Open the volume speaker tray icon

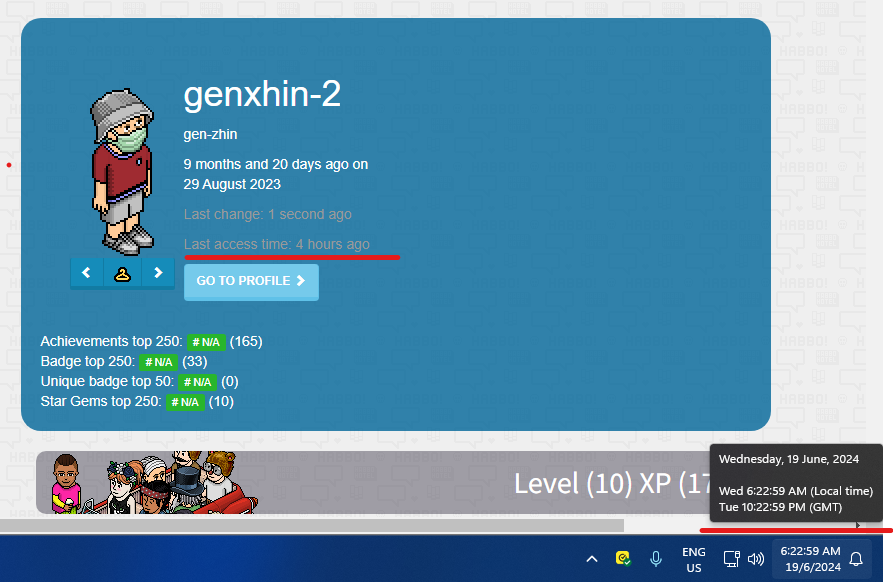[x=756, y=559]
